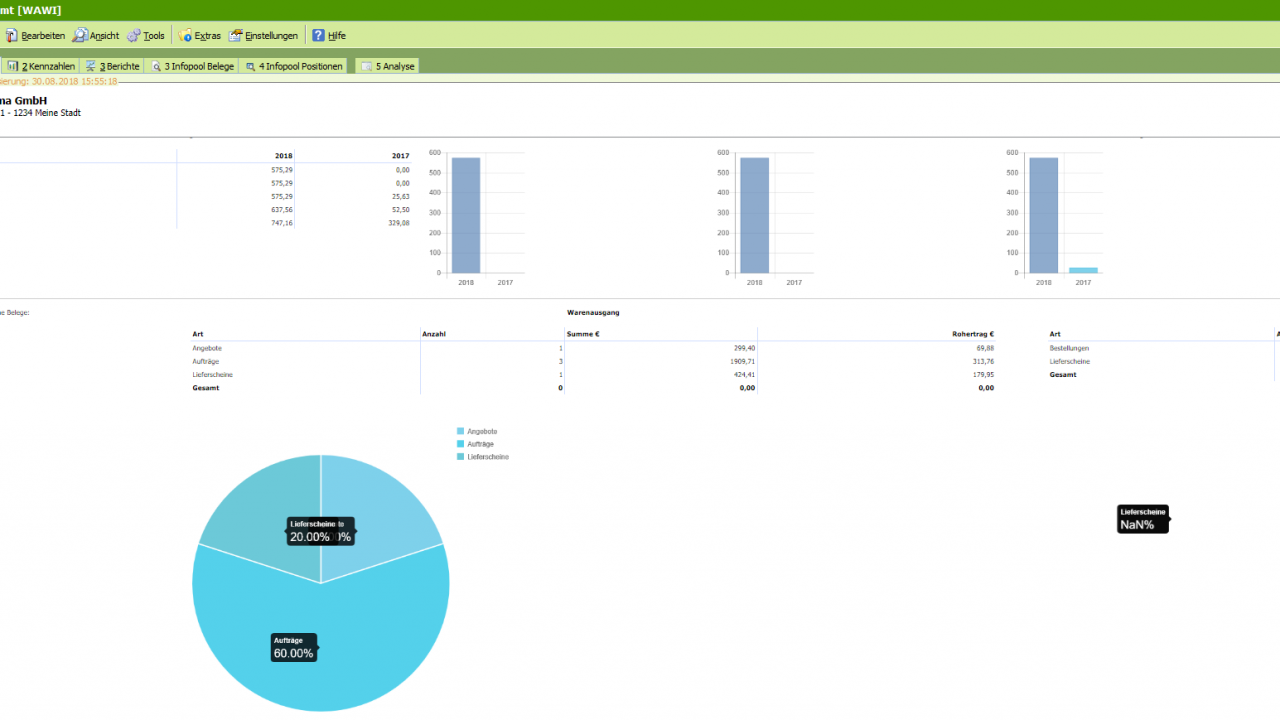This screenshot has width=1280, height=720.
Task: Open the Einstellungen menu
Action: [x=271, y=35]
